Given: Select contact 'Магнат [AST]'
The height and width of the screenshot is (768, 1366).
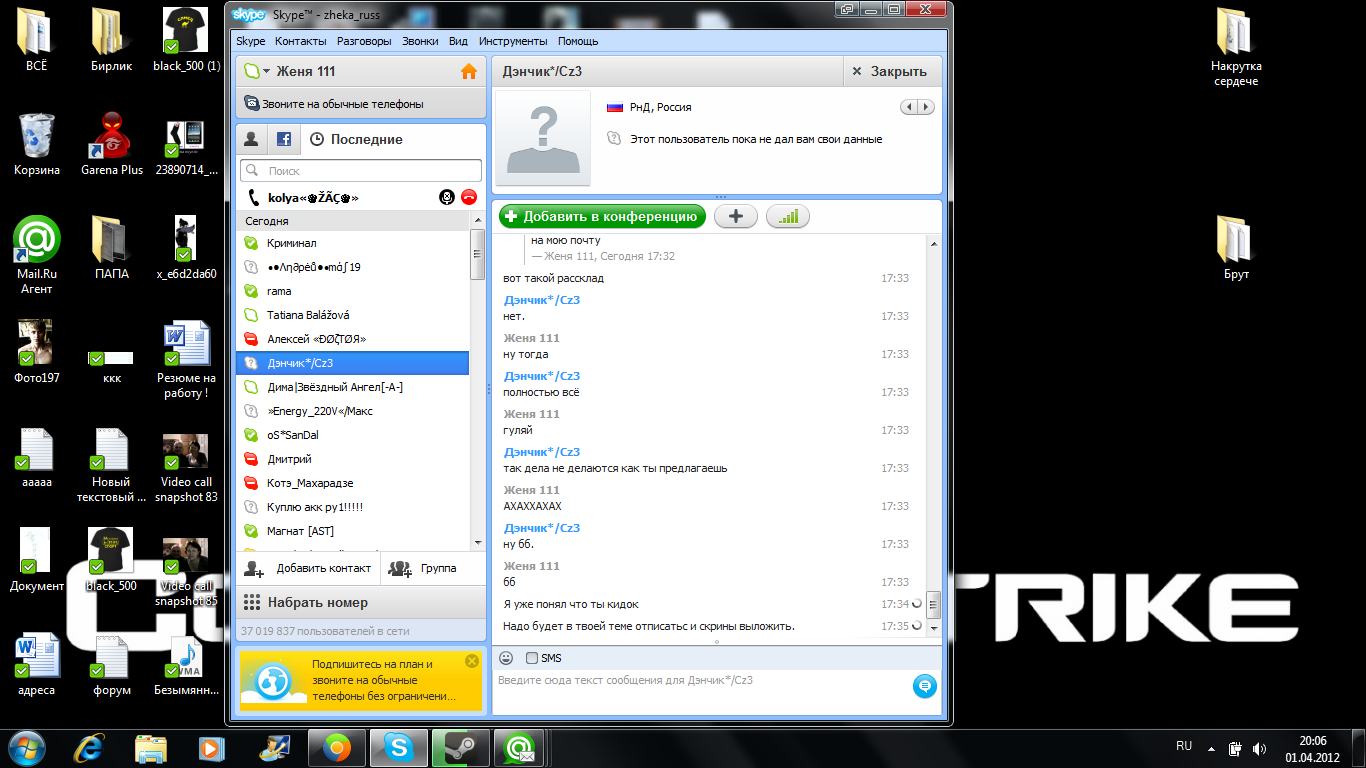Looking at the screenshot, I should point(352,531).
